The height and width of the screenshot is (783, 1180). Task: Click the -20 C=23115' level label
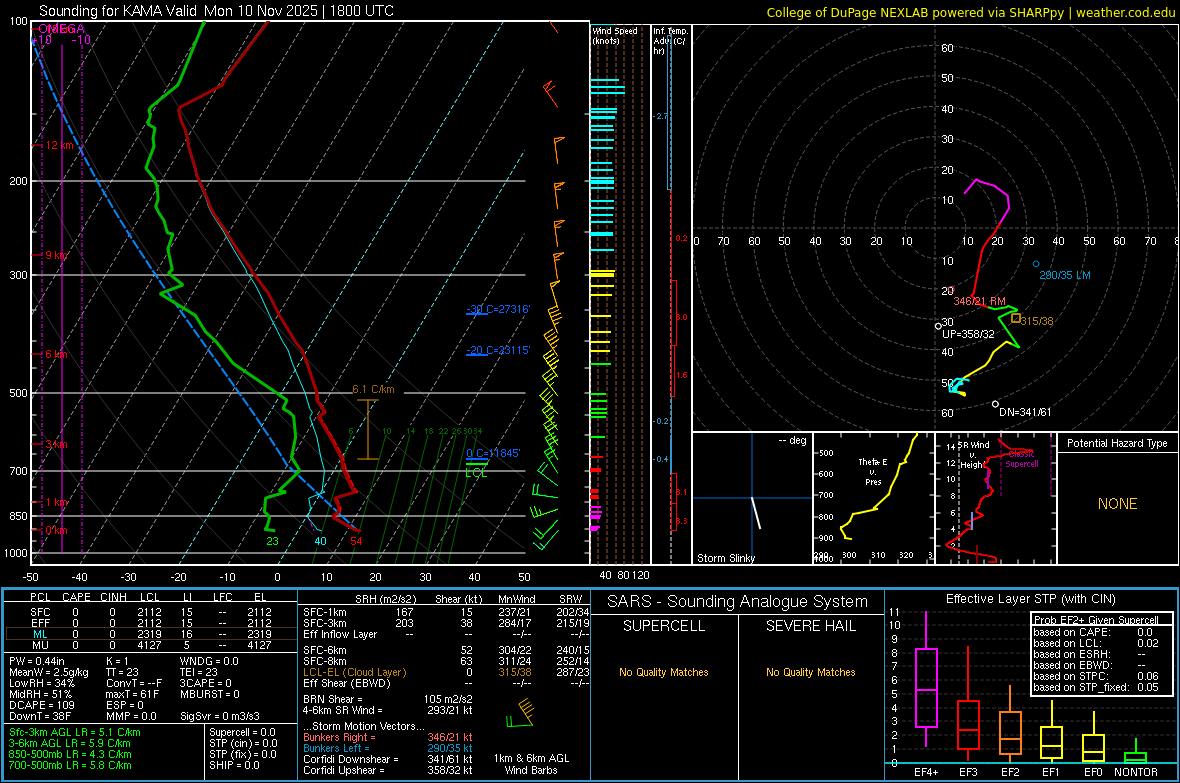[498, 350]
